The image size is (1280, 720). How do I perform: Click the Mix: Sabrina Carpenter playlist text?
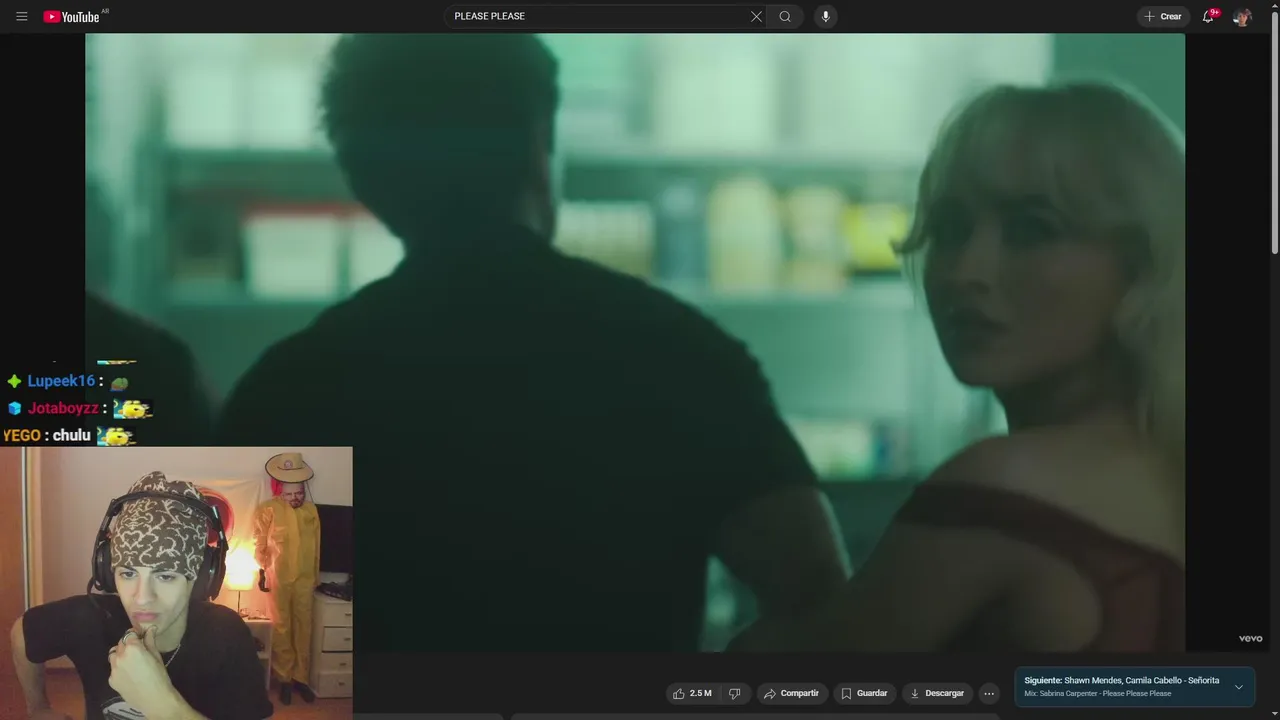coord(1097,693)
